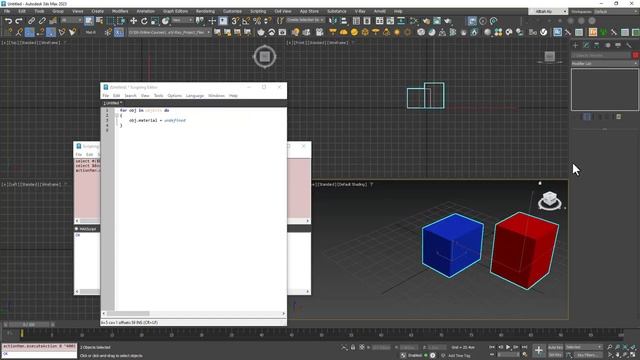640x360 pixels.
Task: Click the Set Key button
Action: (555, 355)
